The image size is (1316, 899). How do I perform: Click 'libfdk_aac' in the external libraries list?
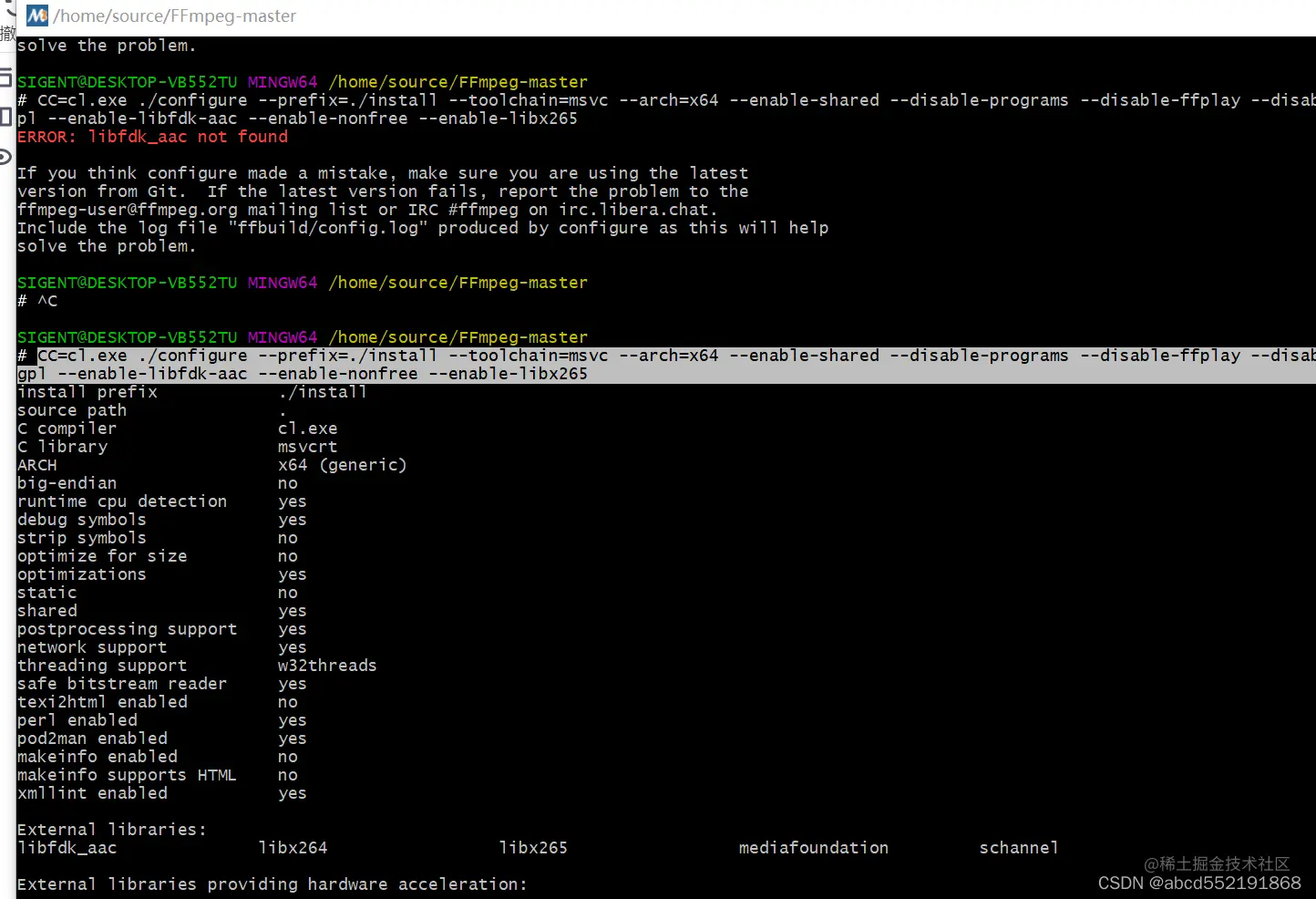67,848
